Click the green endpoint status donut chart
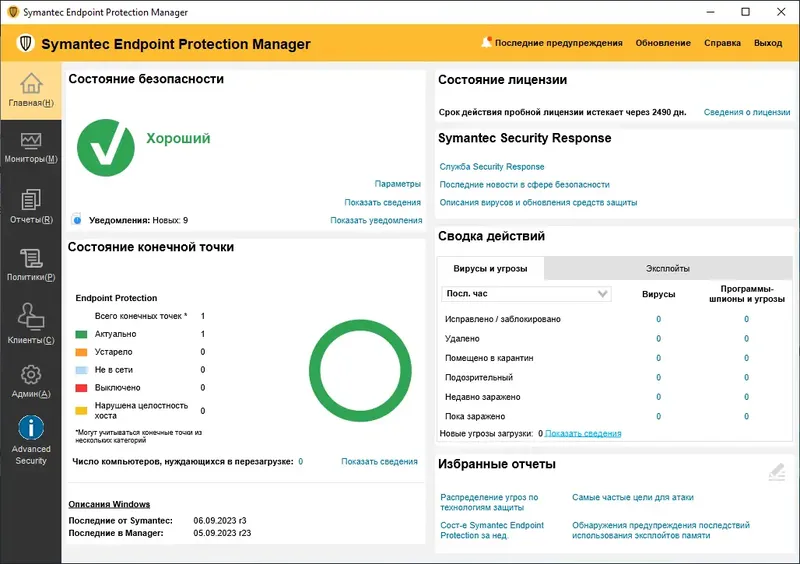 360,371
